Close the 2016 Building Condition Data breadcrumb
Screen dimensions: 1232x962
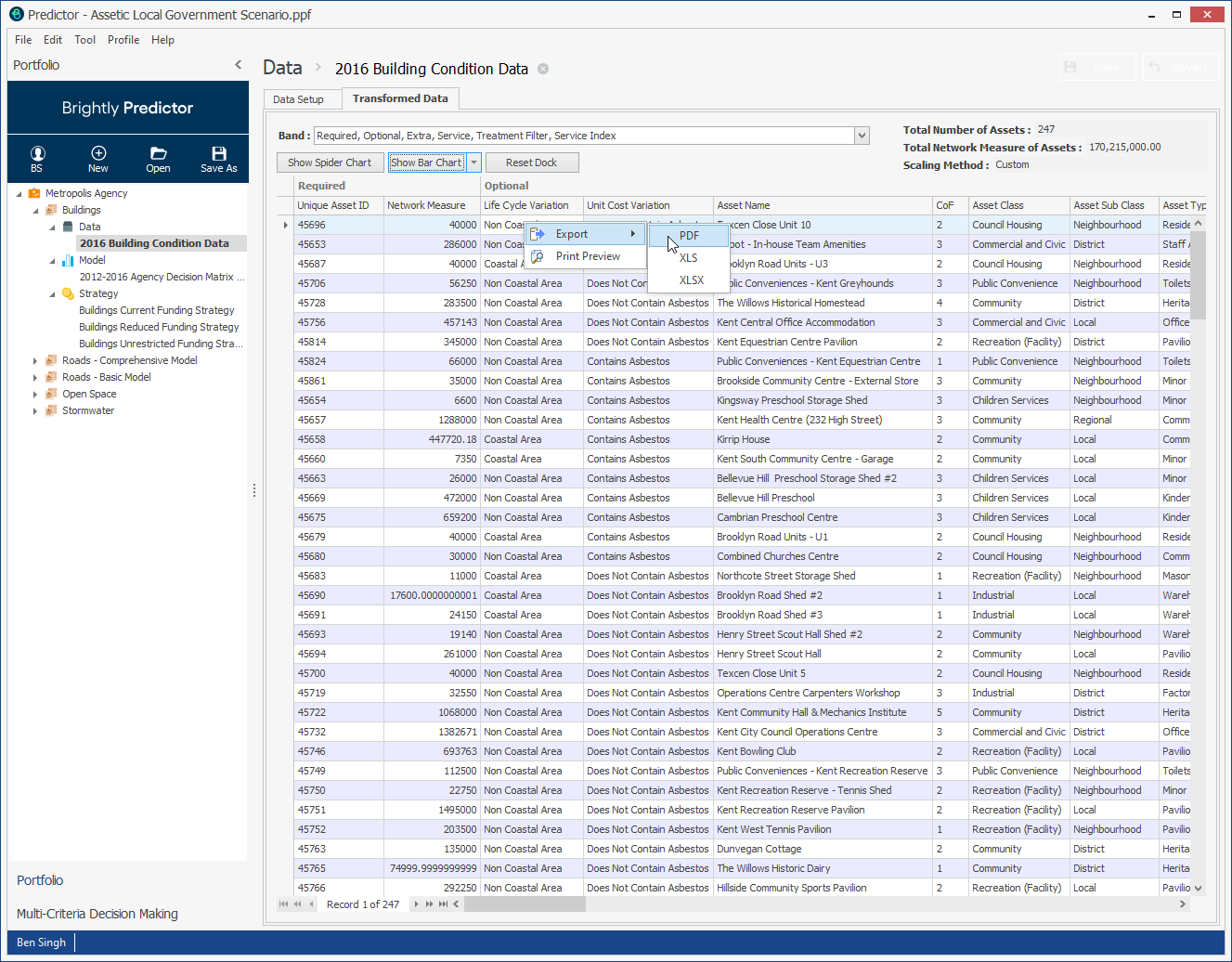click(x=543, y=68)
